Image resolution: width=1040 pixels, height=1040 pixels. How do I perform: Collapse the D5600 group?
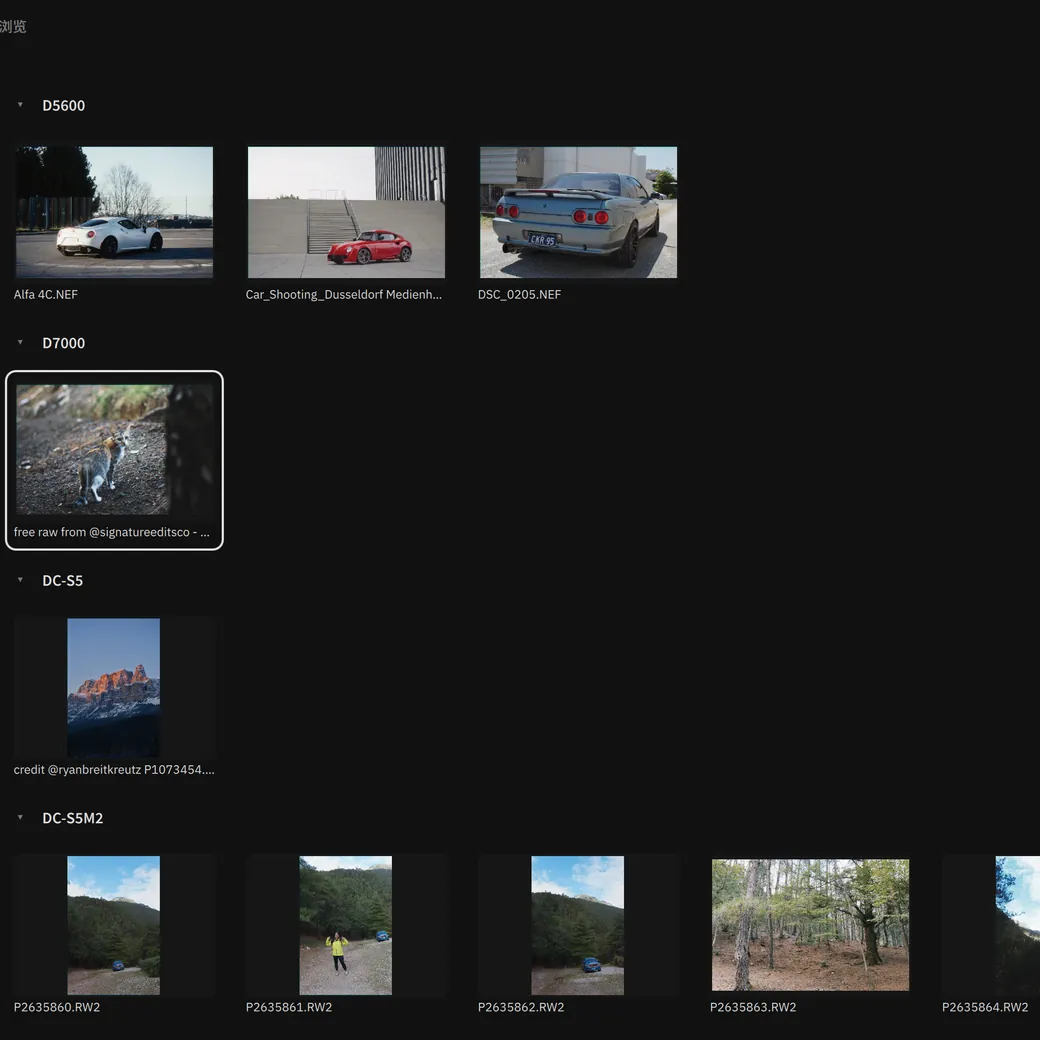click(x=21, y=105)
